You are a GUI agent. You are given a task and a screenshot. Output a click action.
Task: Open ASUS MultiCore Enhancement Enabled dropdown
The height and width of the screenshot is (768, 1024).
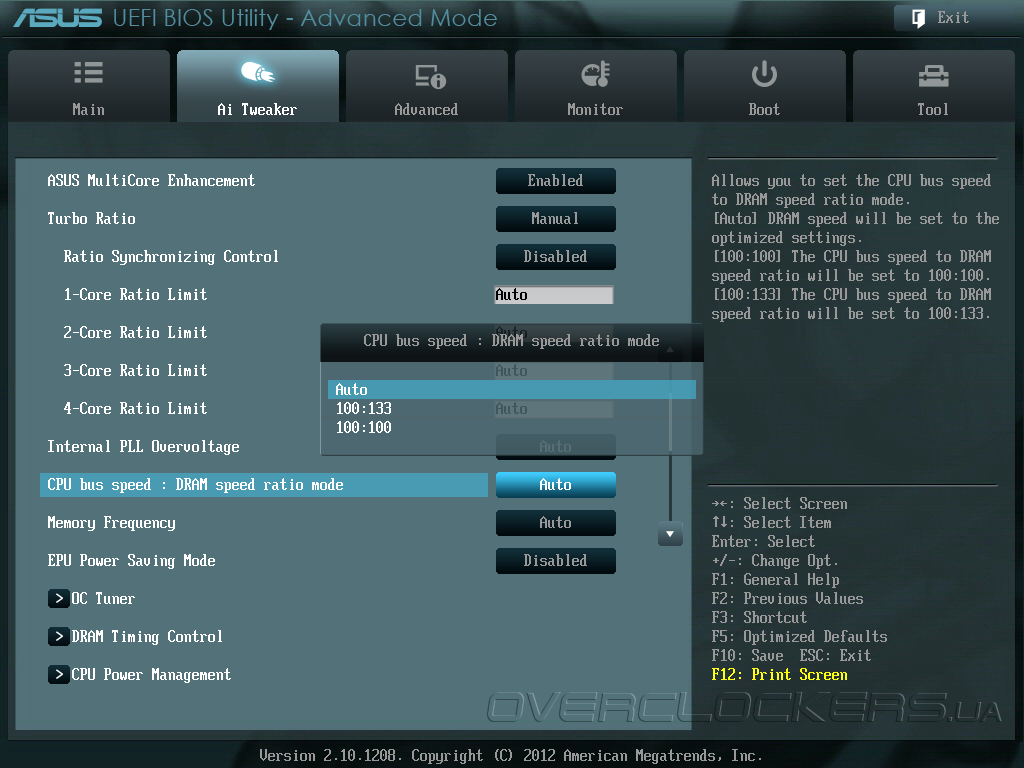click(x=556, y=181)
